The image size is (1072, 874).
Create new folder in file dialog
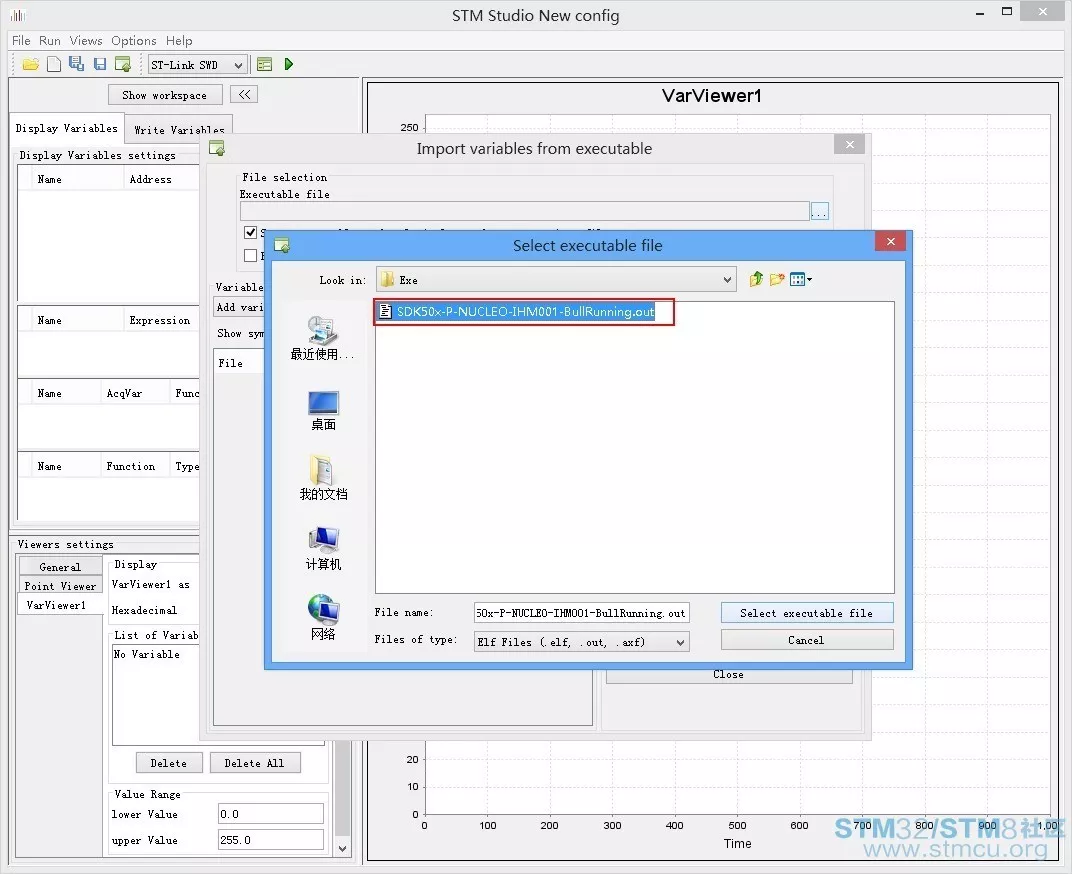777,279
